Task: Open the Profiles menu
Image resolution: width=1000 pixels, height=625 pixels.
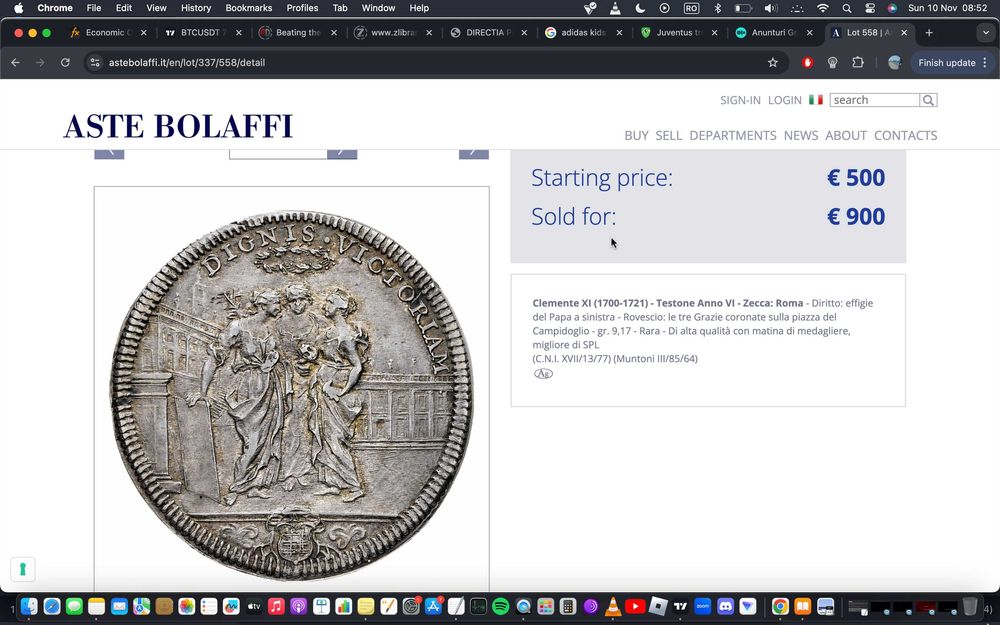Action: [302, 8]
